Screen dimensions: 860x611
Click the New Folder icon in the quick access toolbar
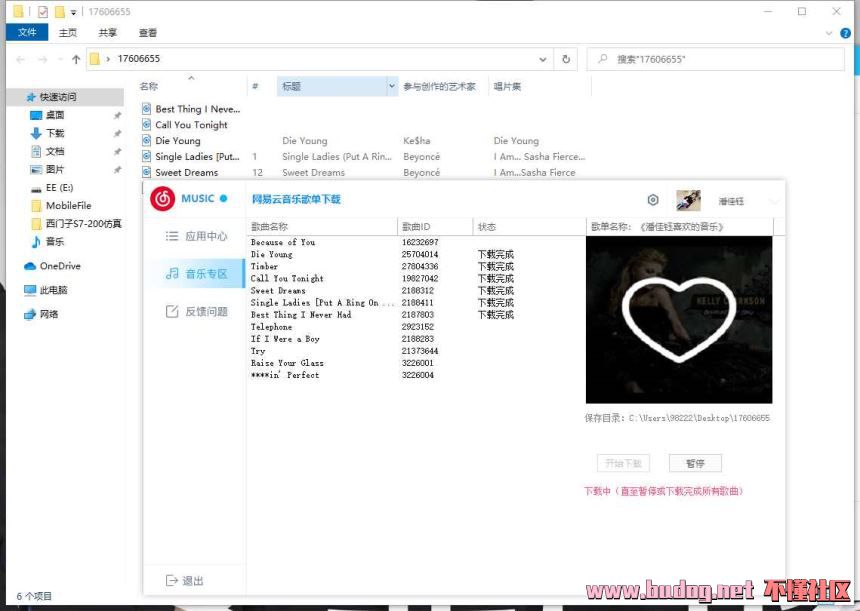60,12
